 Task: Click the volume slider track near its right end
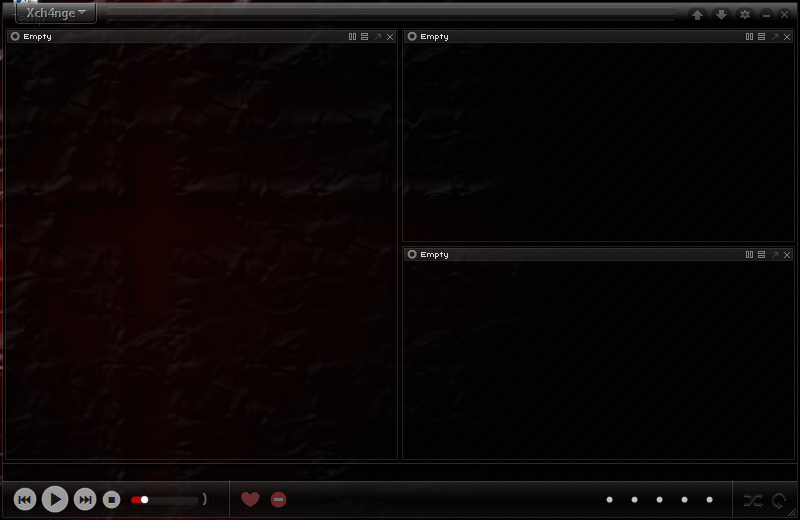click(194, 500)
